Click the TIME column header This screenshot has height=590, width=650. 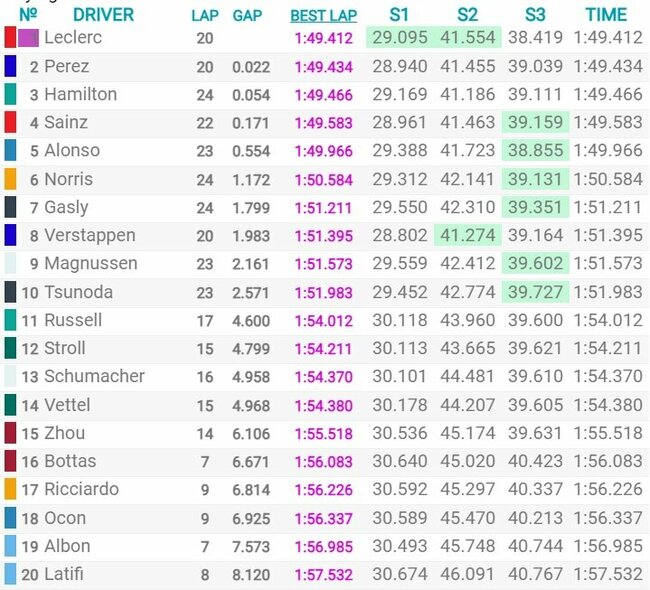click(606, 15)
